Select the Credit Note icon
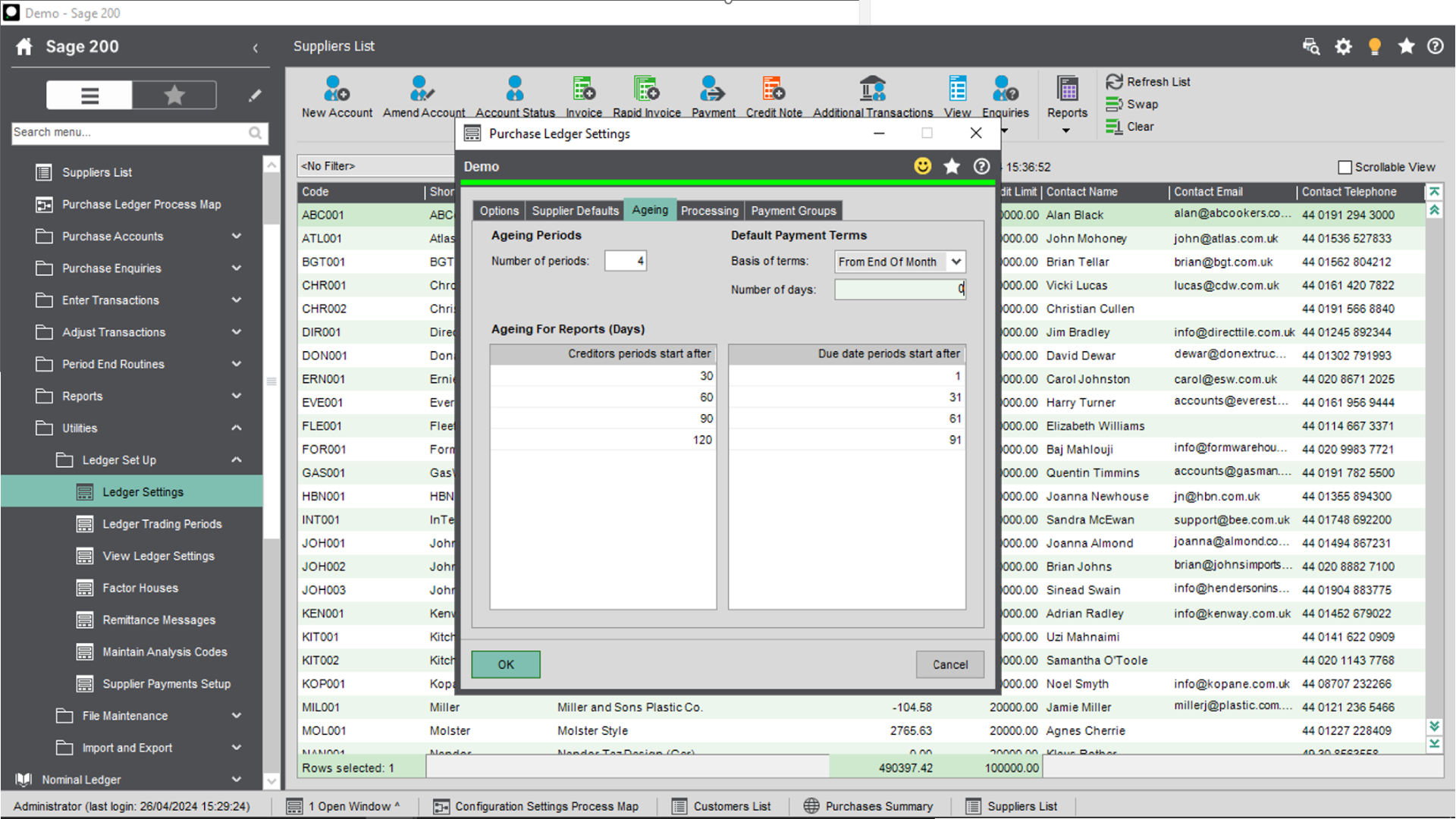 tap(773, 97)
